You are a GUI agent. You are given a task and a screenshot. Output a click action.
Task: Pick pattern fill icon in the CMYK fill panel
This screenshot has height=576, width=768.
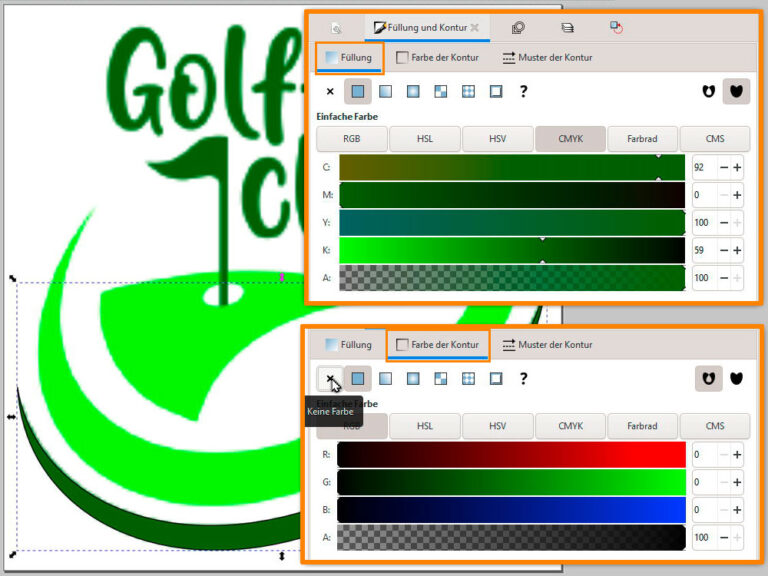tap(440, 91)
